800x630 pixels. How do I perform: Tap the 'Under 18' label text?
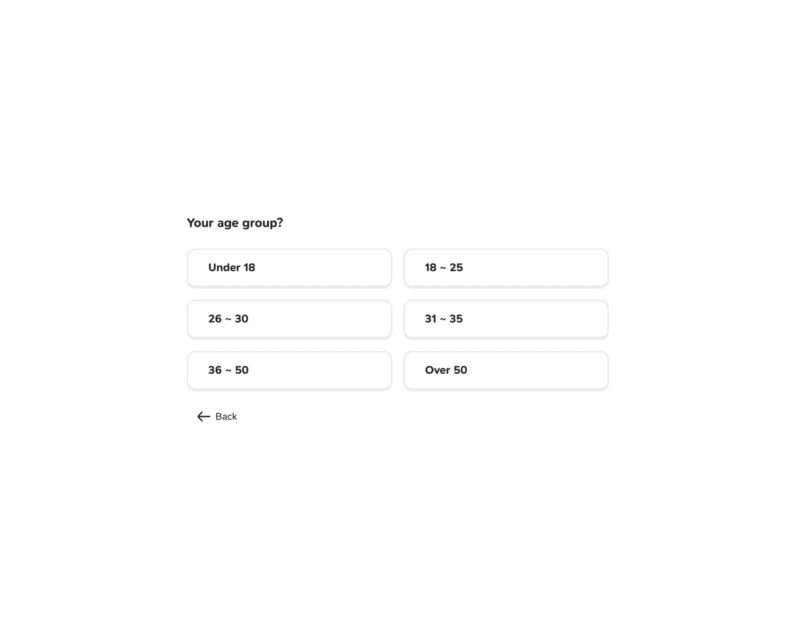232,267
